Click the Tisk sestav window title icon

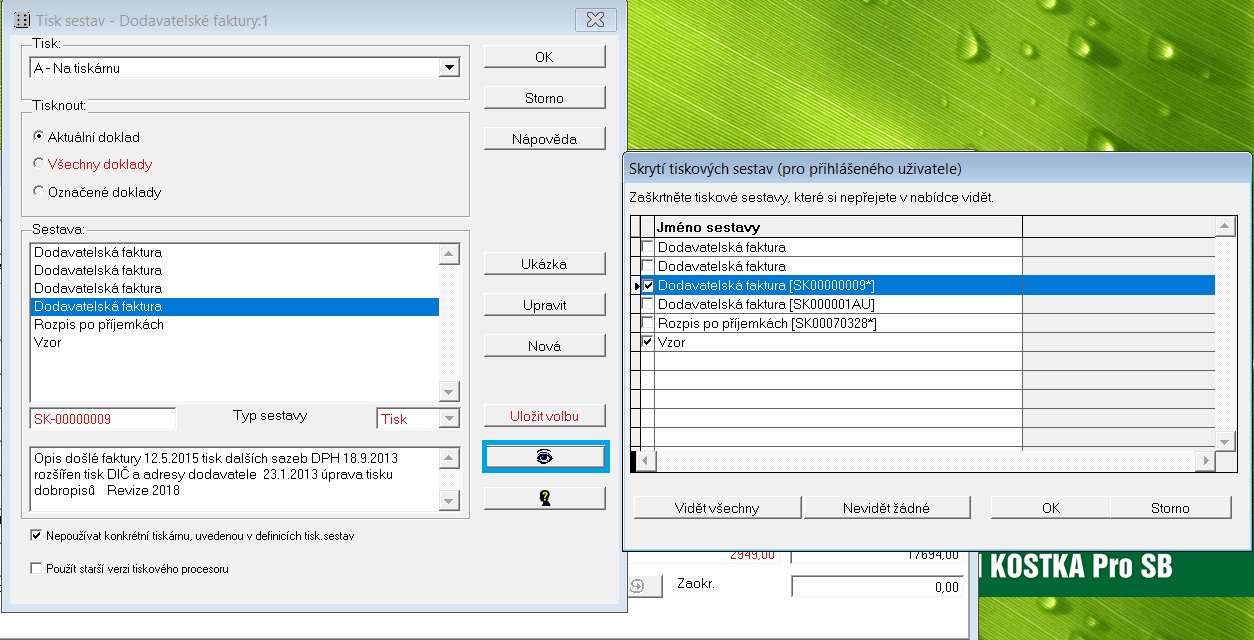(20, 20)
